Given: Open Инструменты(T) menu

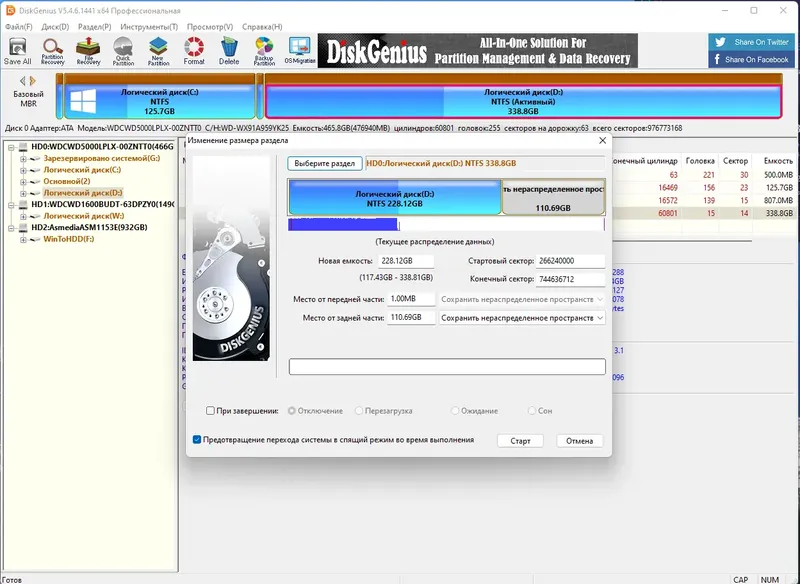Looking at the screenshot, I should point(149,27).
